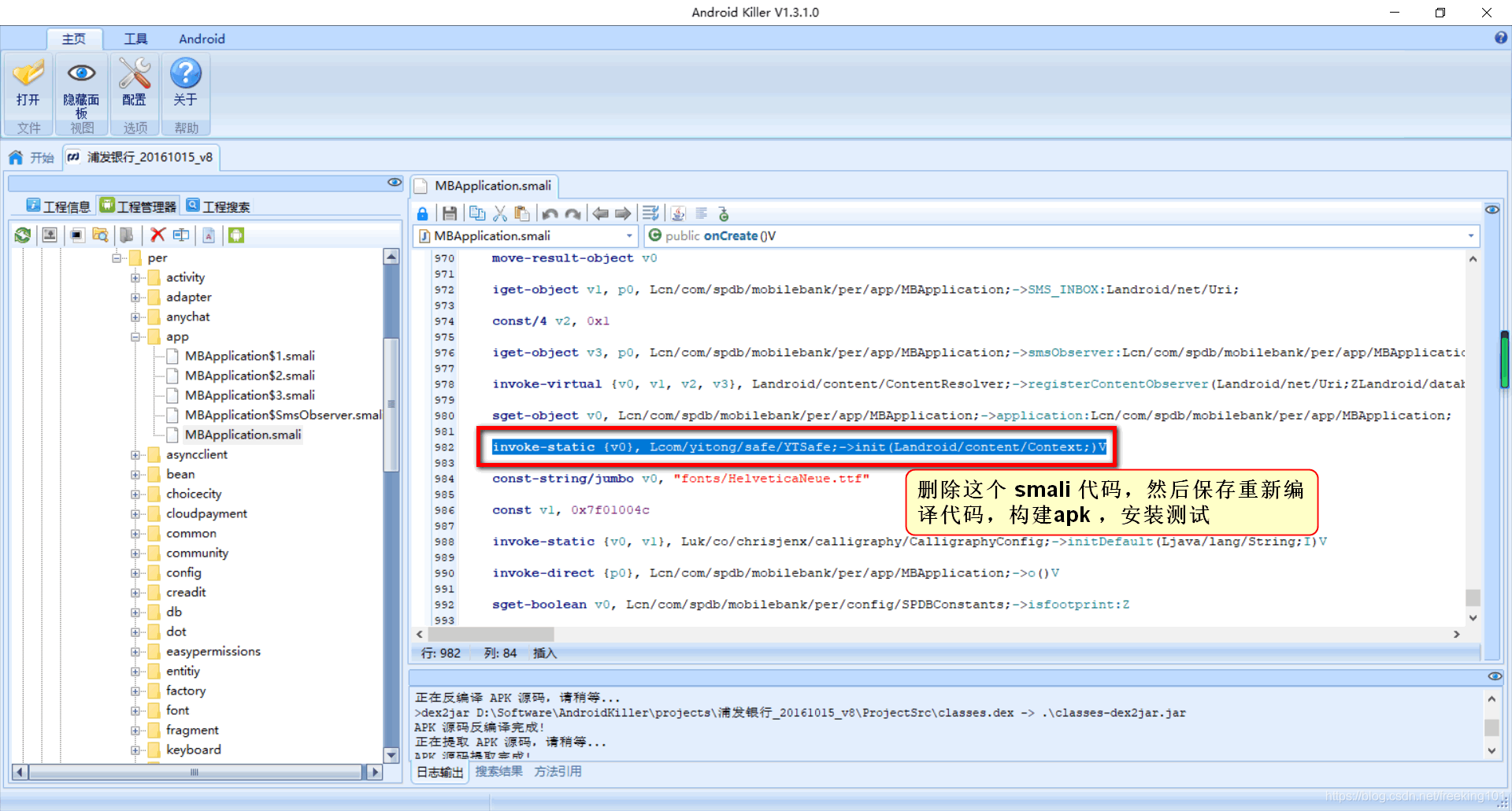
Task: Expand the bean folder node
Action: pyautogui.click(x=135, y=474)
